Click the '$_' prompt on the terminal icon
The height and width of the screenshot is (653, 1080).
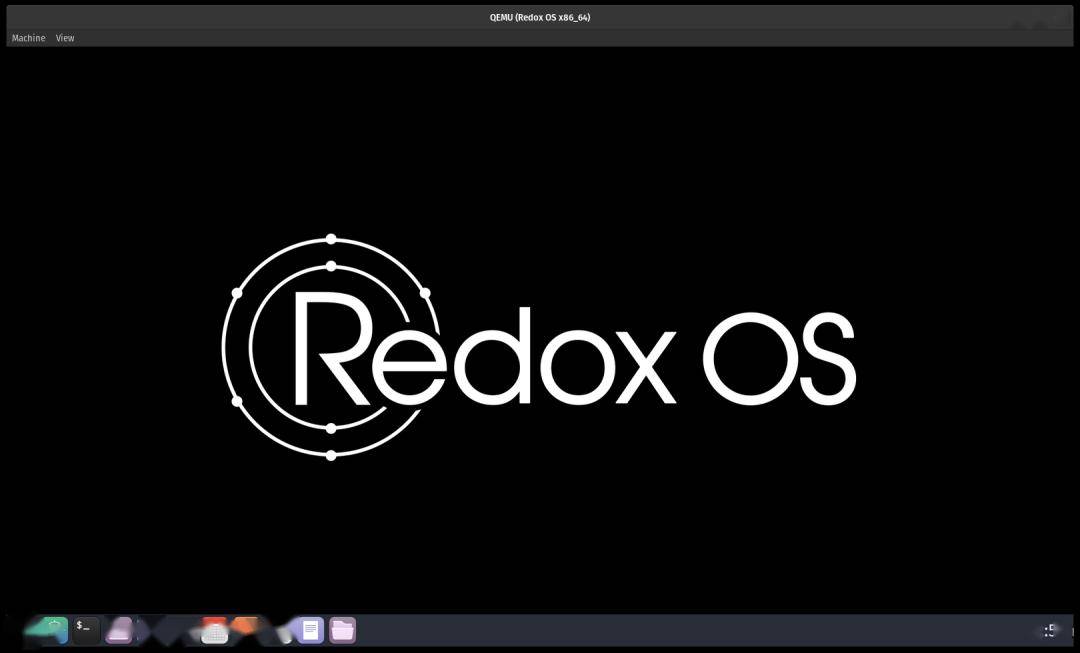[x=83, y=627]
